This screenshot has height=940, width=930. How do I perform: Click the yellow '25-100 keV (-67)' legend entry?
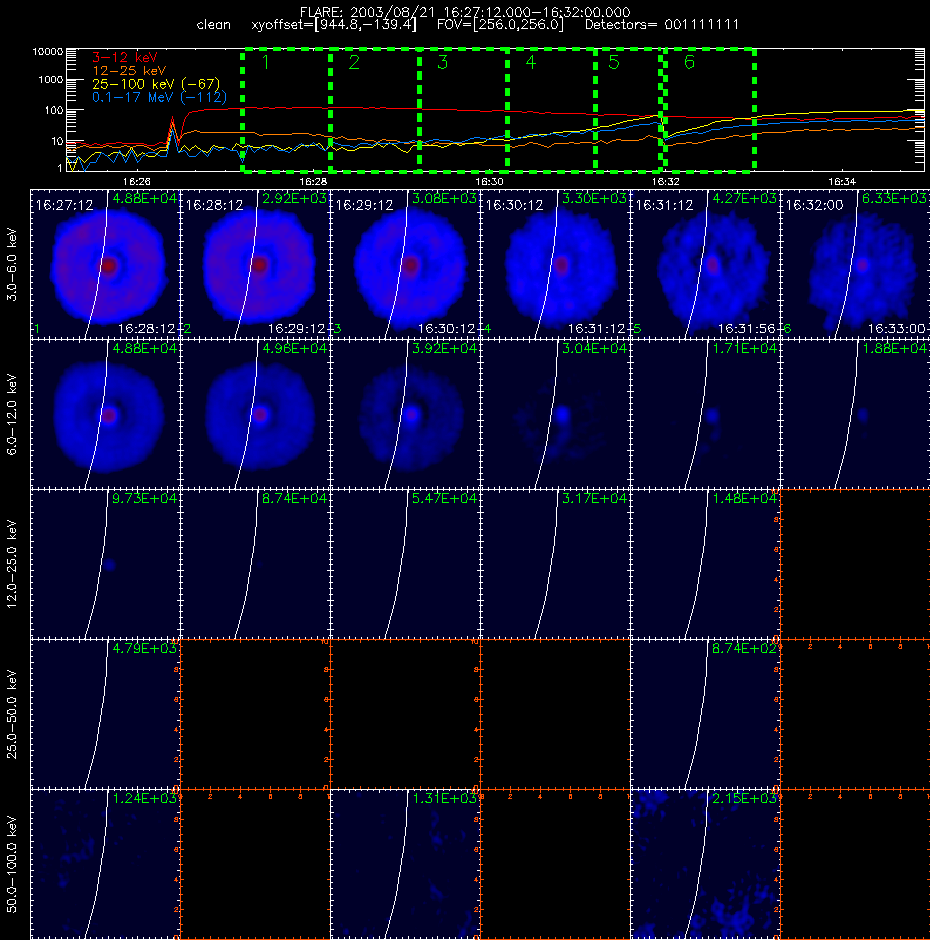click(156, 84)
